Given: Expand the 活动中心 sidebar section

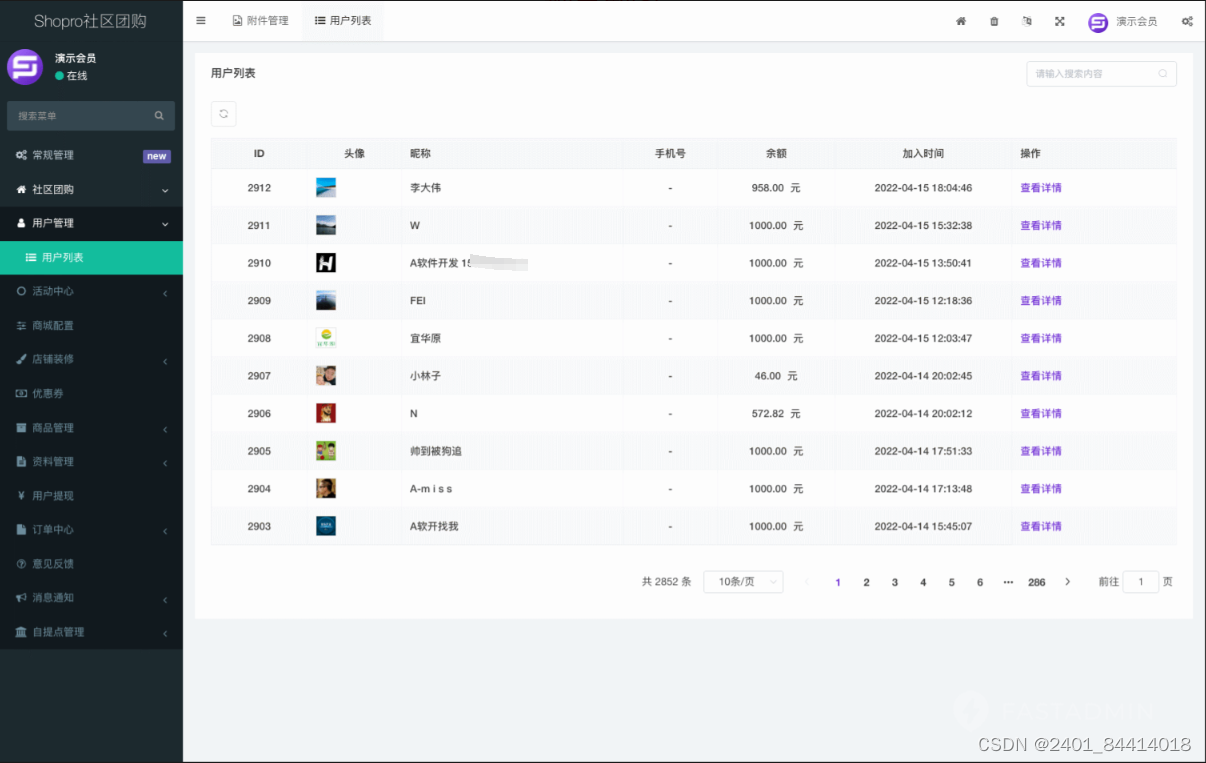Looking at the screenshot, I should point(58,291).
